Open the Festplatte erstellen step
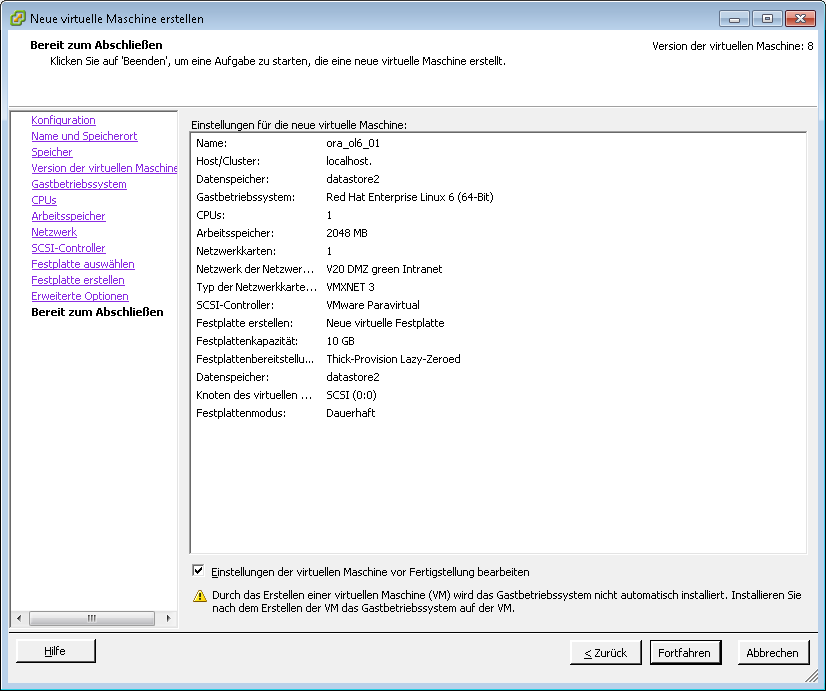 click(77, 280)
